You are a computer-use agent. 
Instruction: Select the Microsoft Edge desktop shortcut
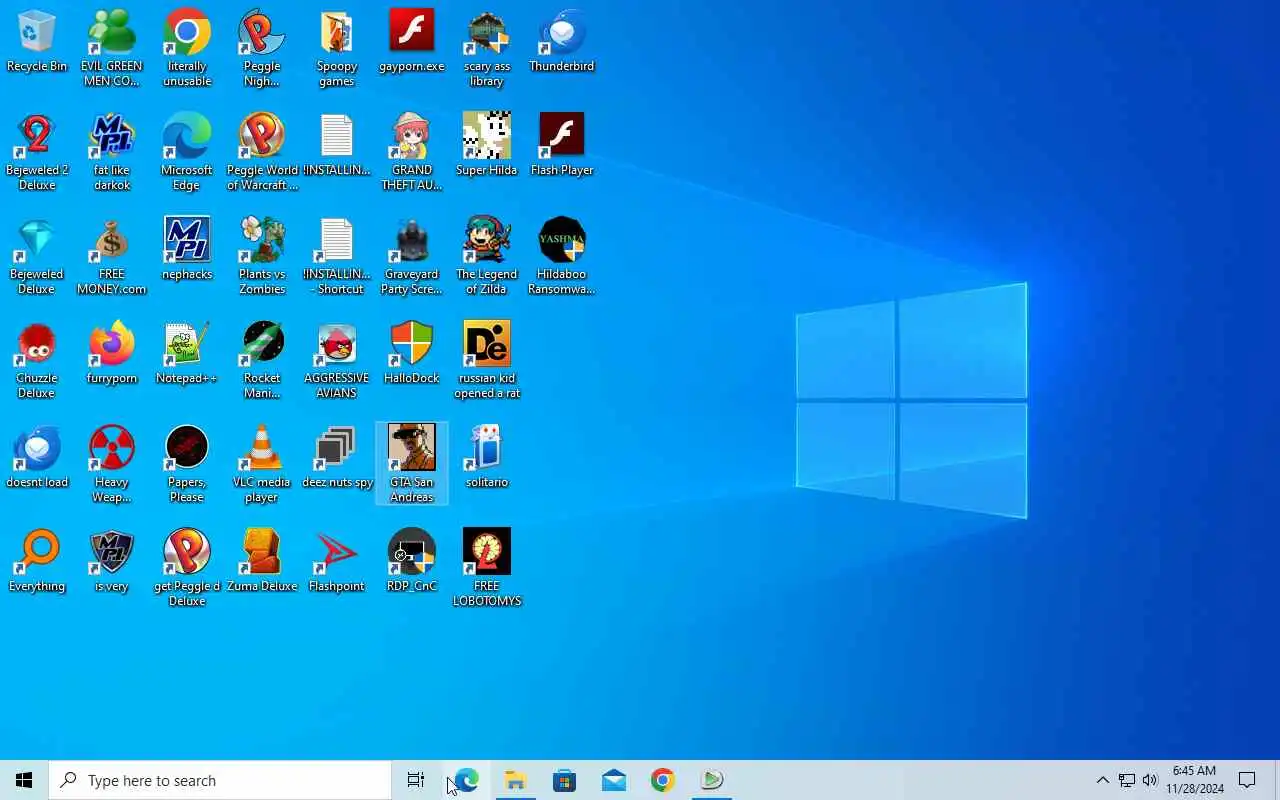187,152
